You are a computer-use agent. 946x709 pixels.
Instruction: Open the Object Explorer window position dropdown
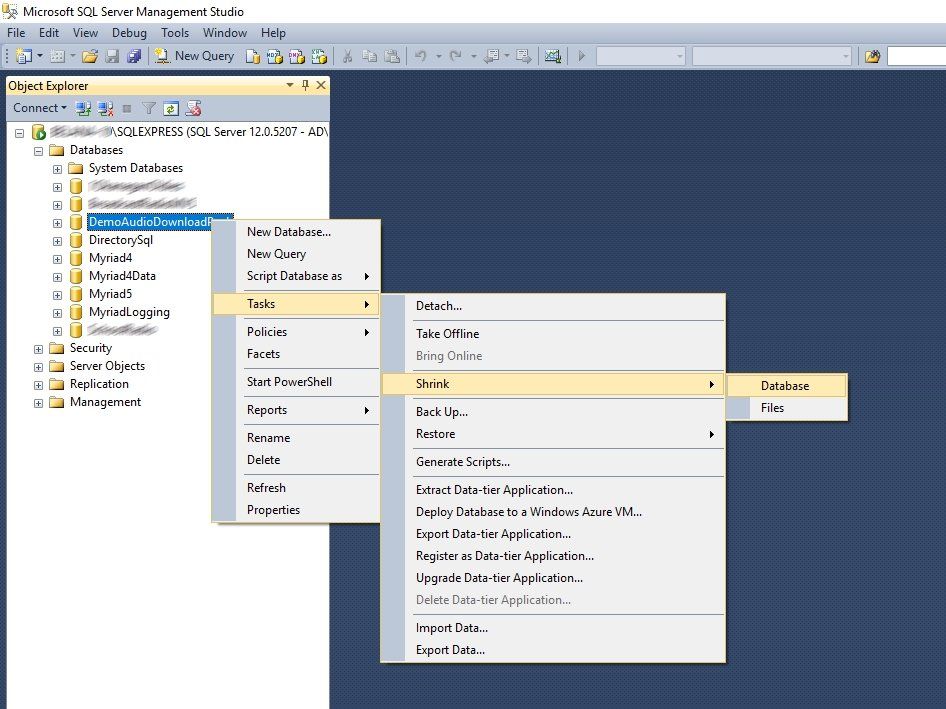tap(290, 85)
